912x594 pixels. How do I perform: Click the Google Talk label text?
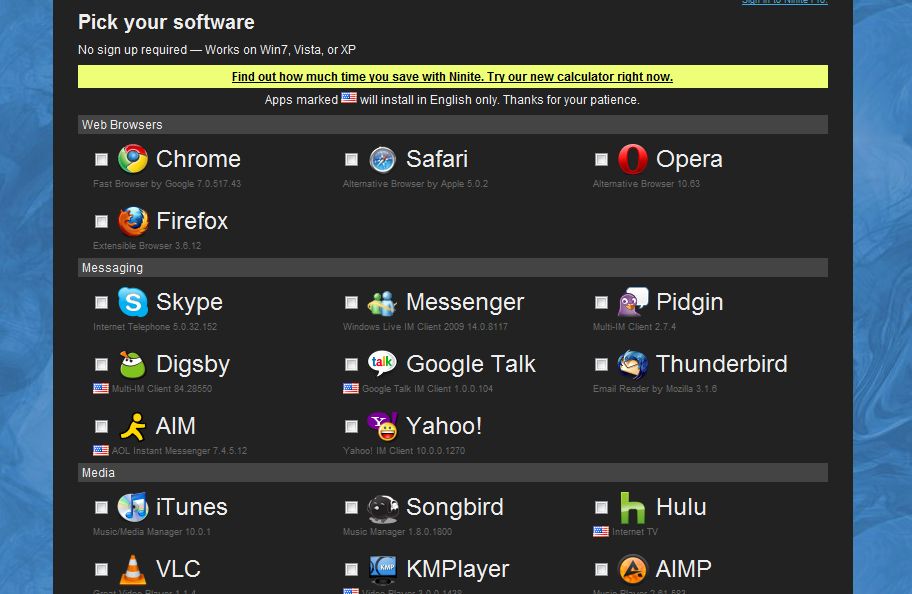coord(471,365)
